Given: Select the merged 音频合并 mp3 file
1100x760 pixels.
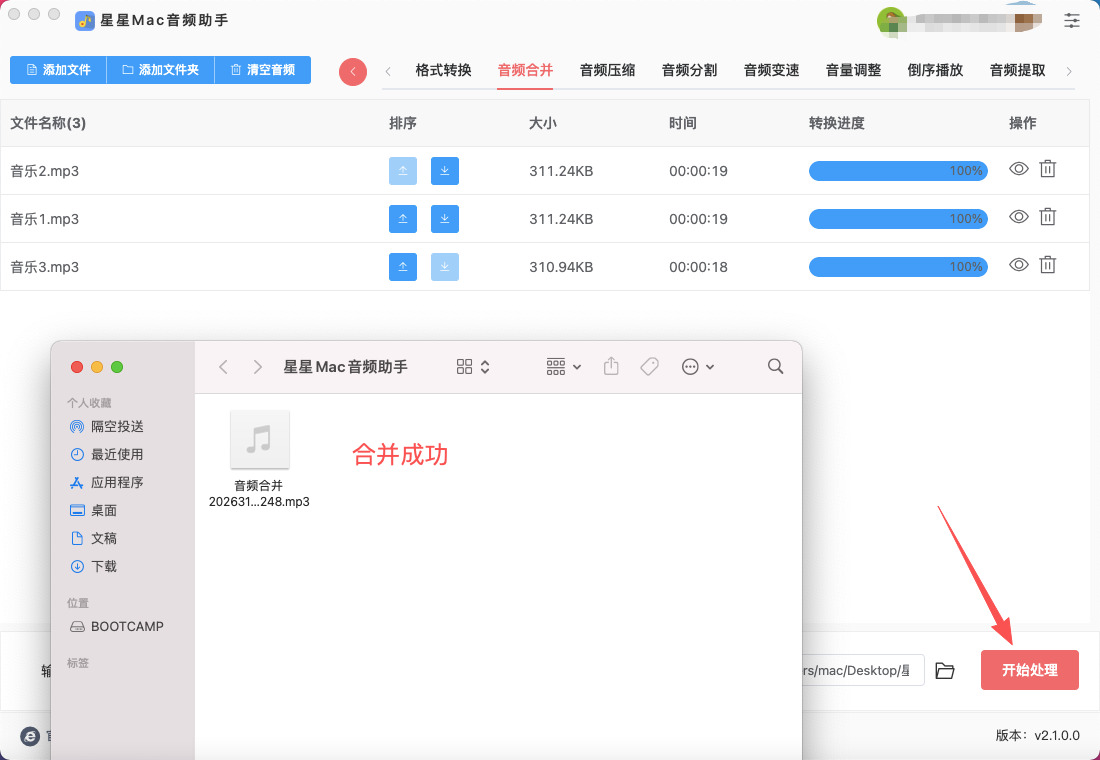Looking at the screenshot, I should point(259,440).
